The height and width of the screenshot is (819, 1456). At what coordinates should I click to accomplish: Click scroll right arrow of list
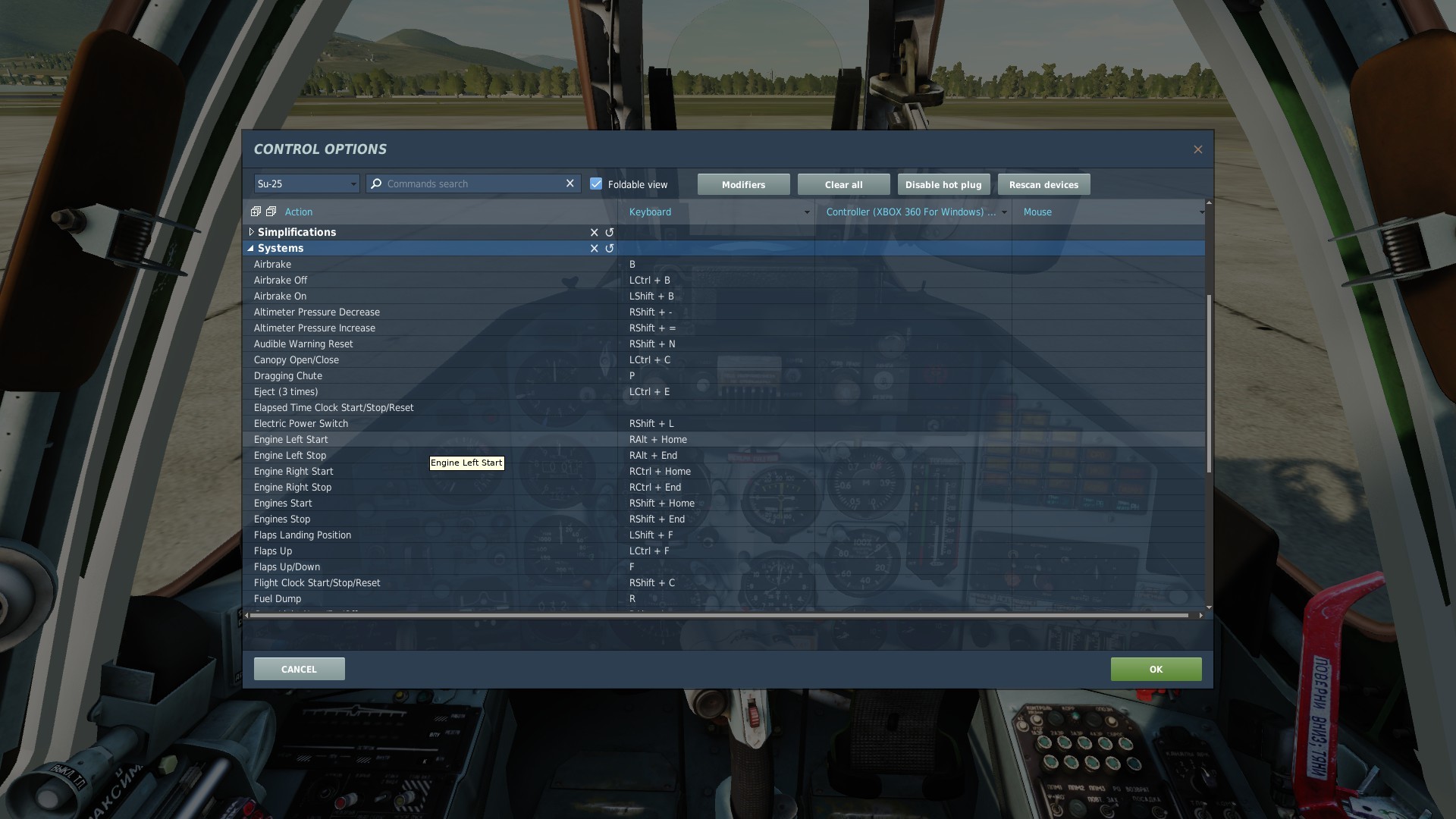[x=1200, y=615]
